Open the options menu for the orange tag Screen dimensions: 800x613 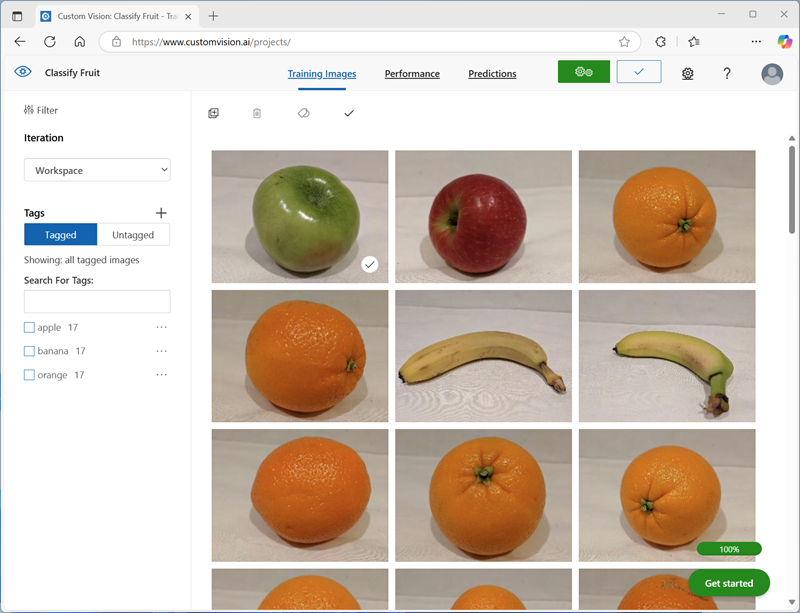click(162, 374)
